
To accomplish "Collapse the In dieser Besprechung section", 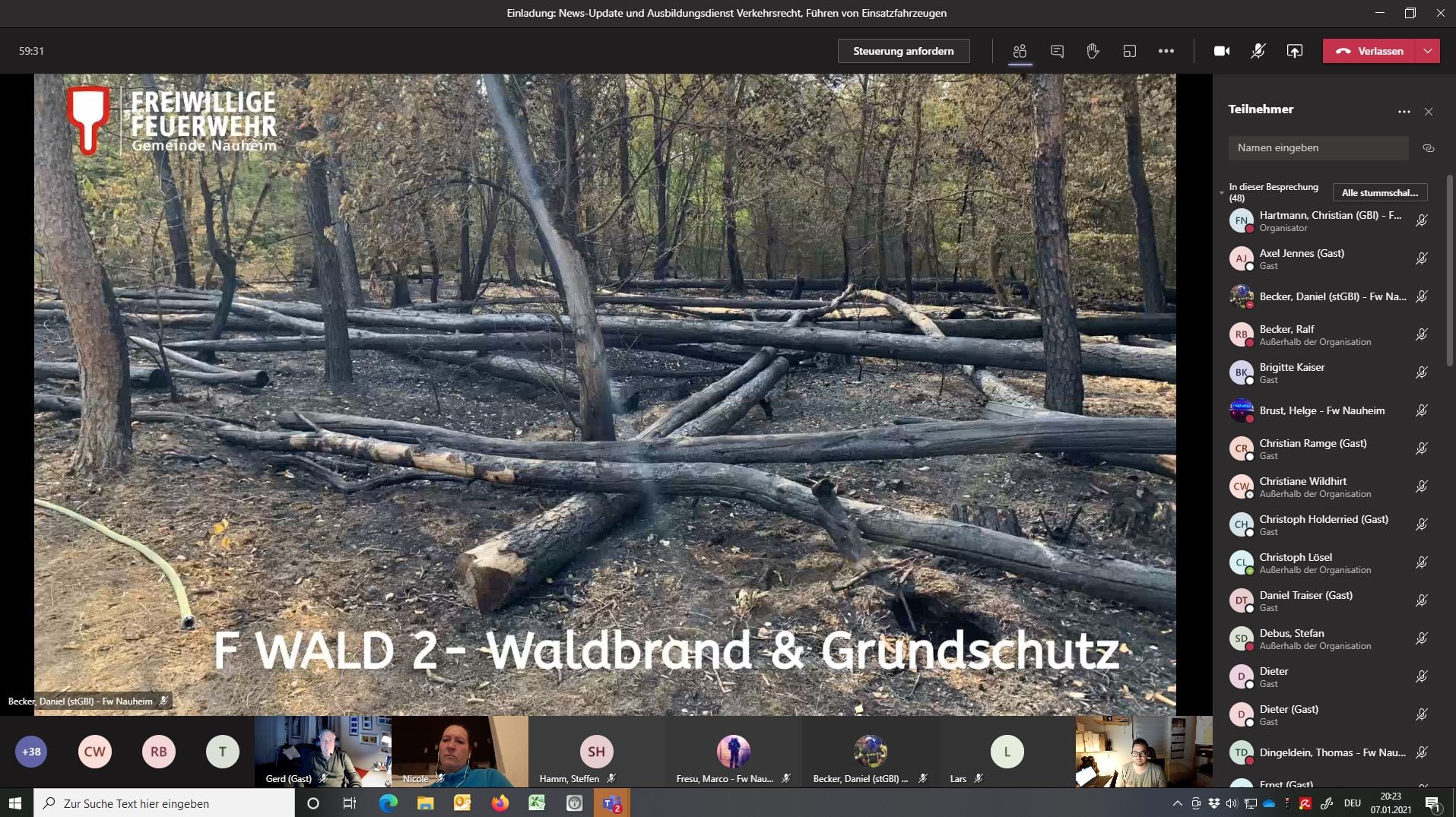I will [1222, 192].
